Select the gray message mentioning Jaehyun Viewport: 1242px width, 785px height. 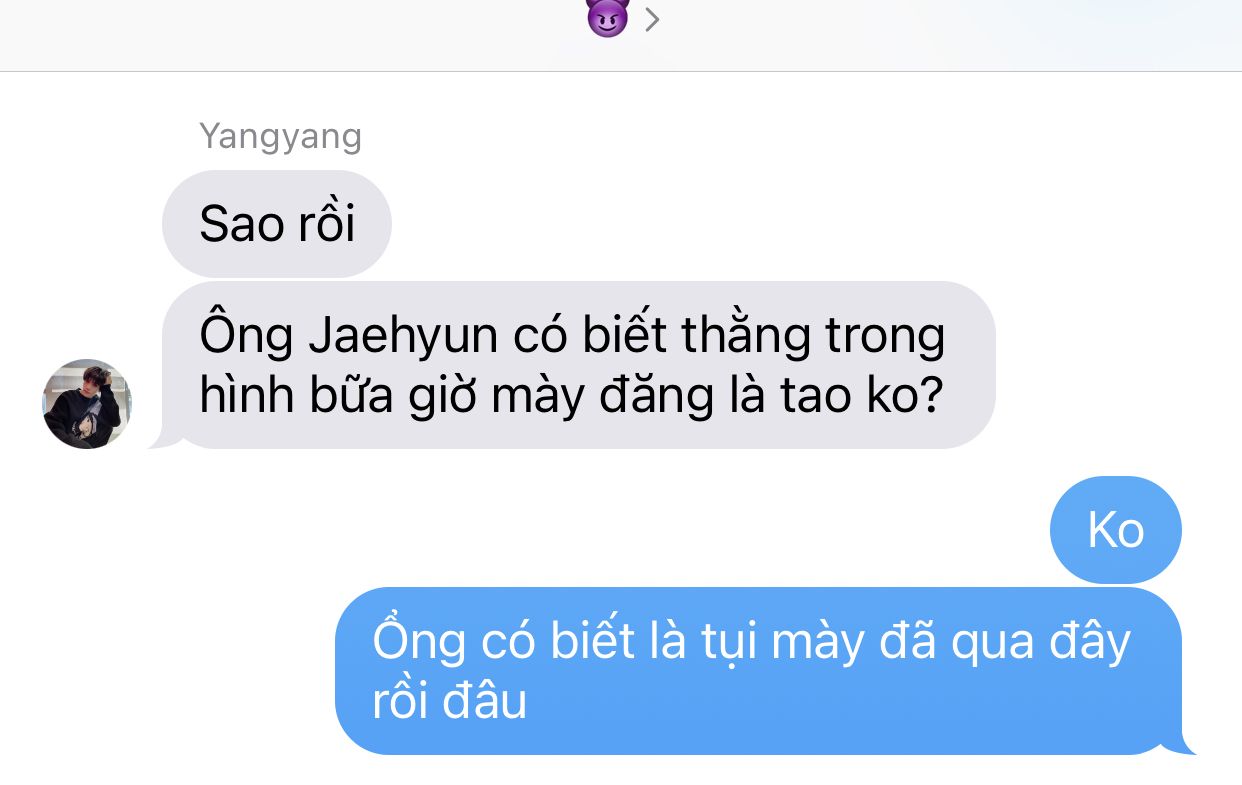tap(573, 365)
